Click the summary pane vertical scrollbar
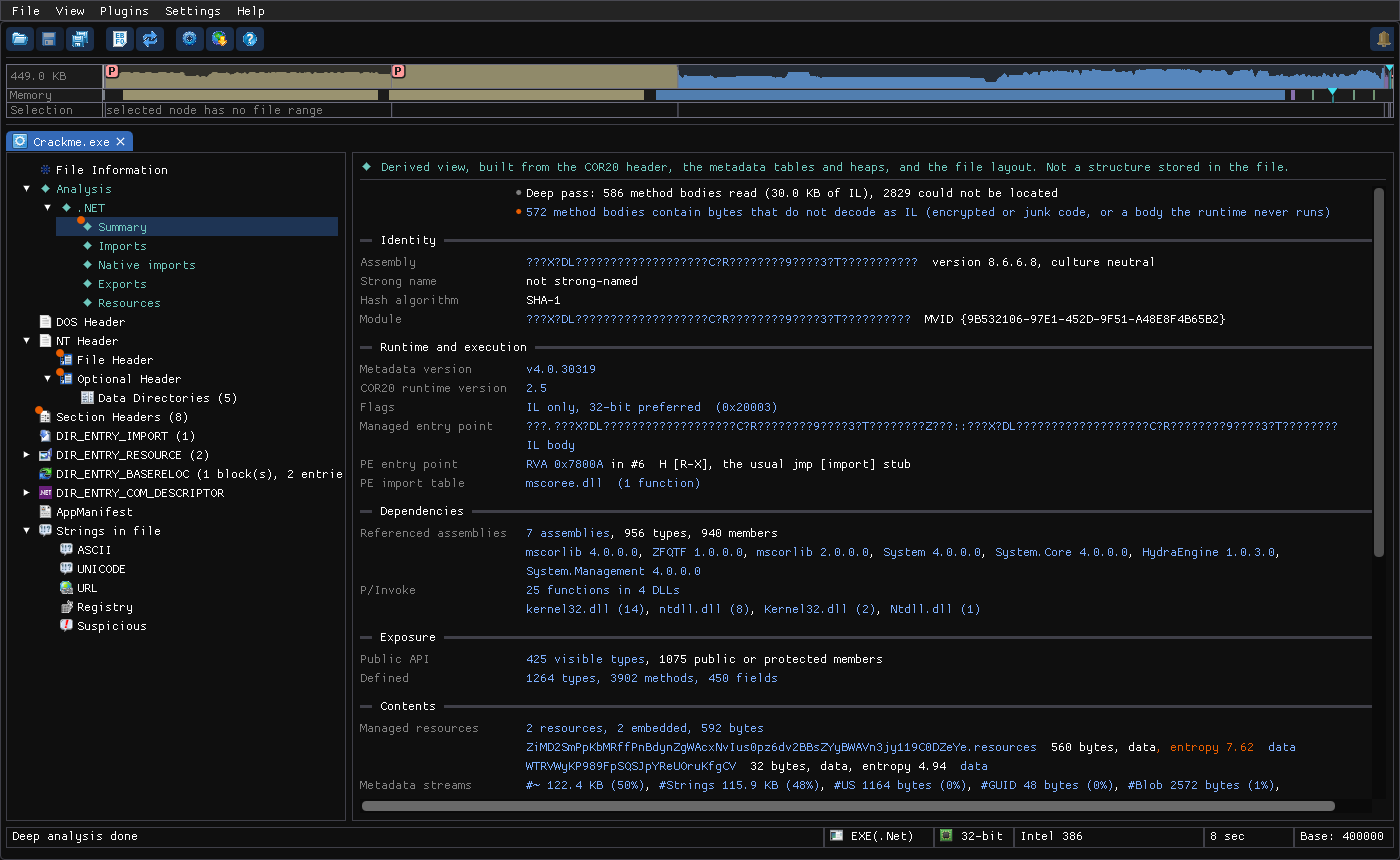Image resolution: width=1400 pixels, height=860 pixels. pyautogui.click(x=1379, y=372)
